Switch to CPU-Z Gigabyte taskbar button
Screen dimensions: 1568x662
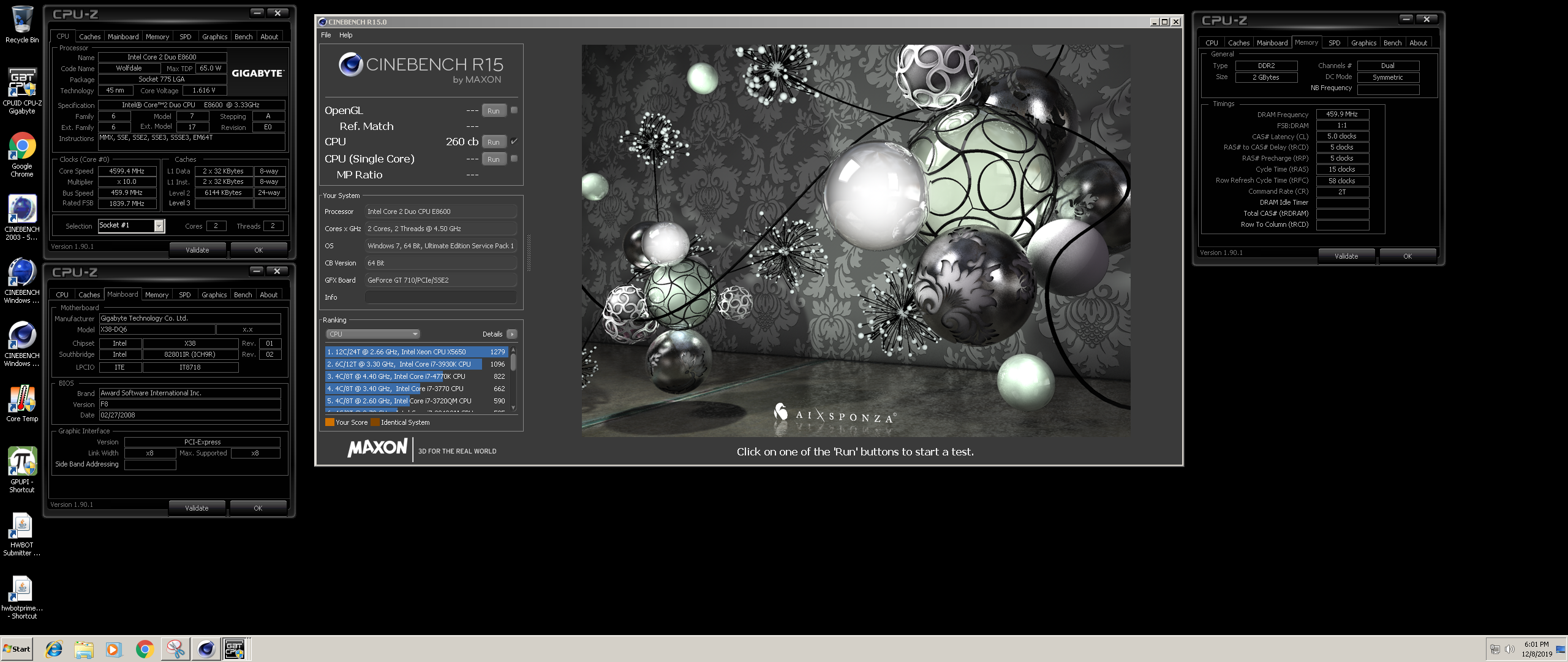click(x=235, y=649)
